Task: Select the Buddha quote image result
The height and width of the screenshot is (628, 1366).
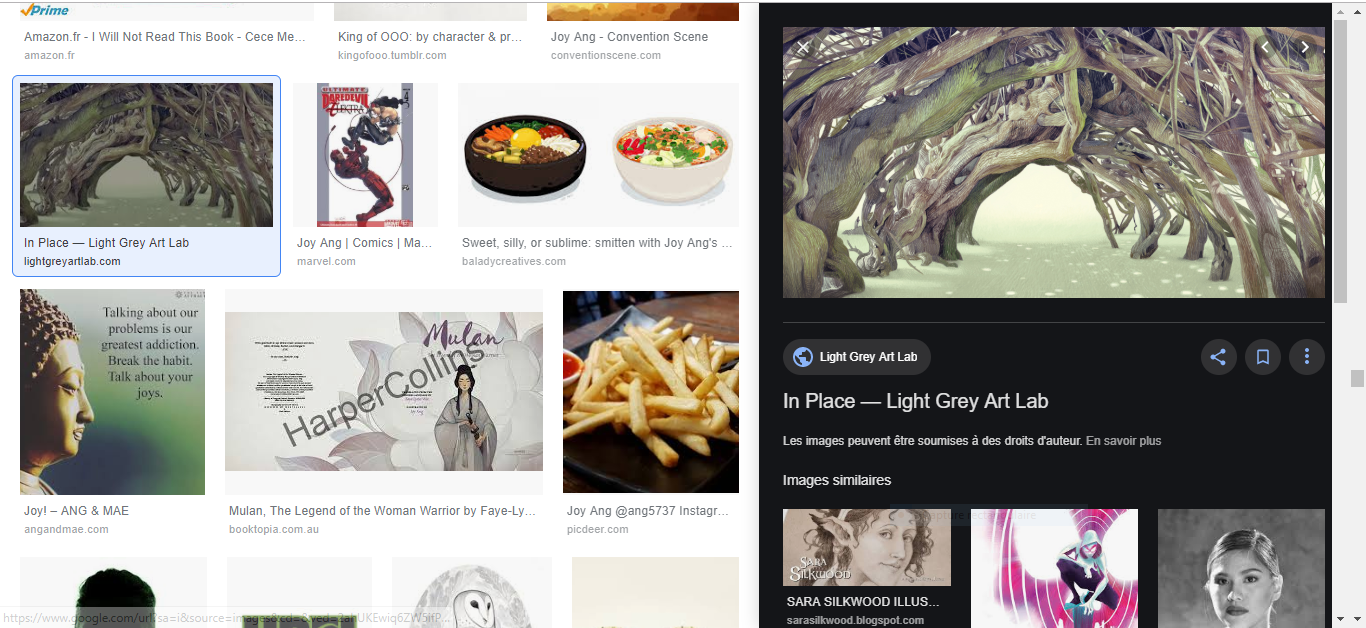Action: (112, 392)
